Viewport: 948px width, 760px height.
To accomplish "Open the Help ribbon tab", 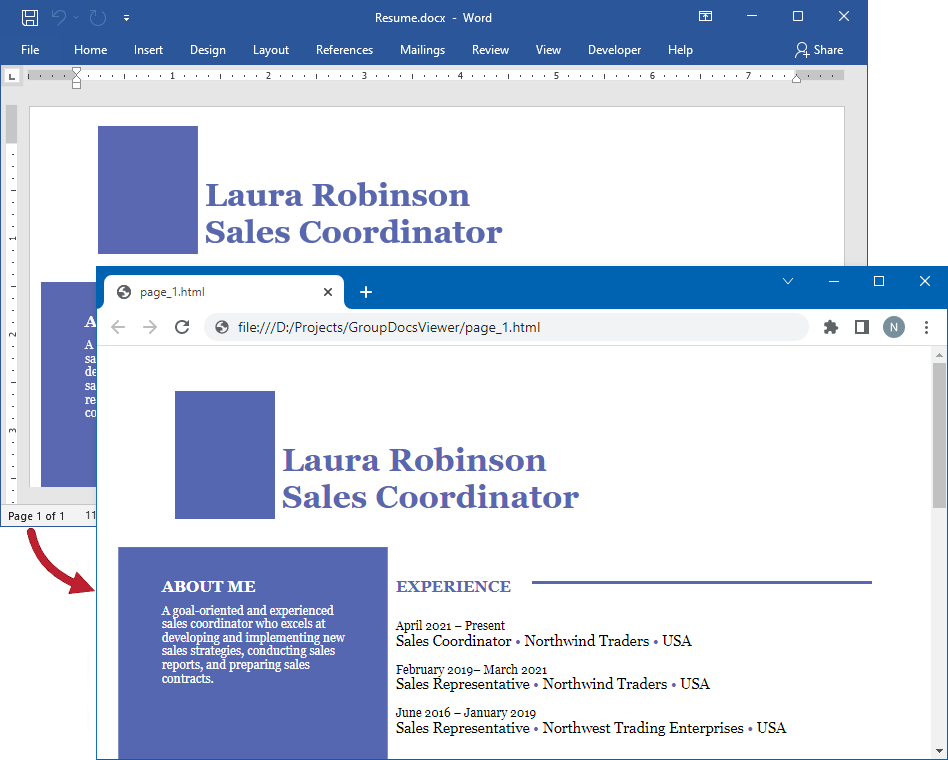I will (x=680, y=50).
